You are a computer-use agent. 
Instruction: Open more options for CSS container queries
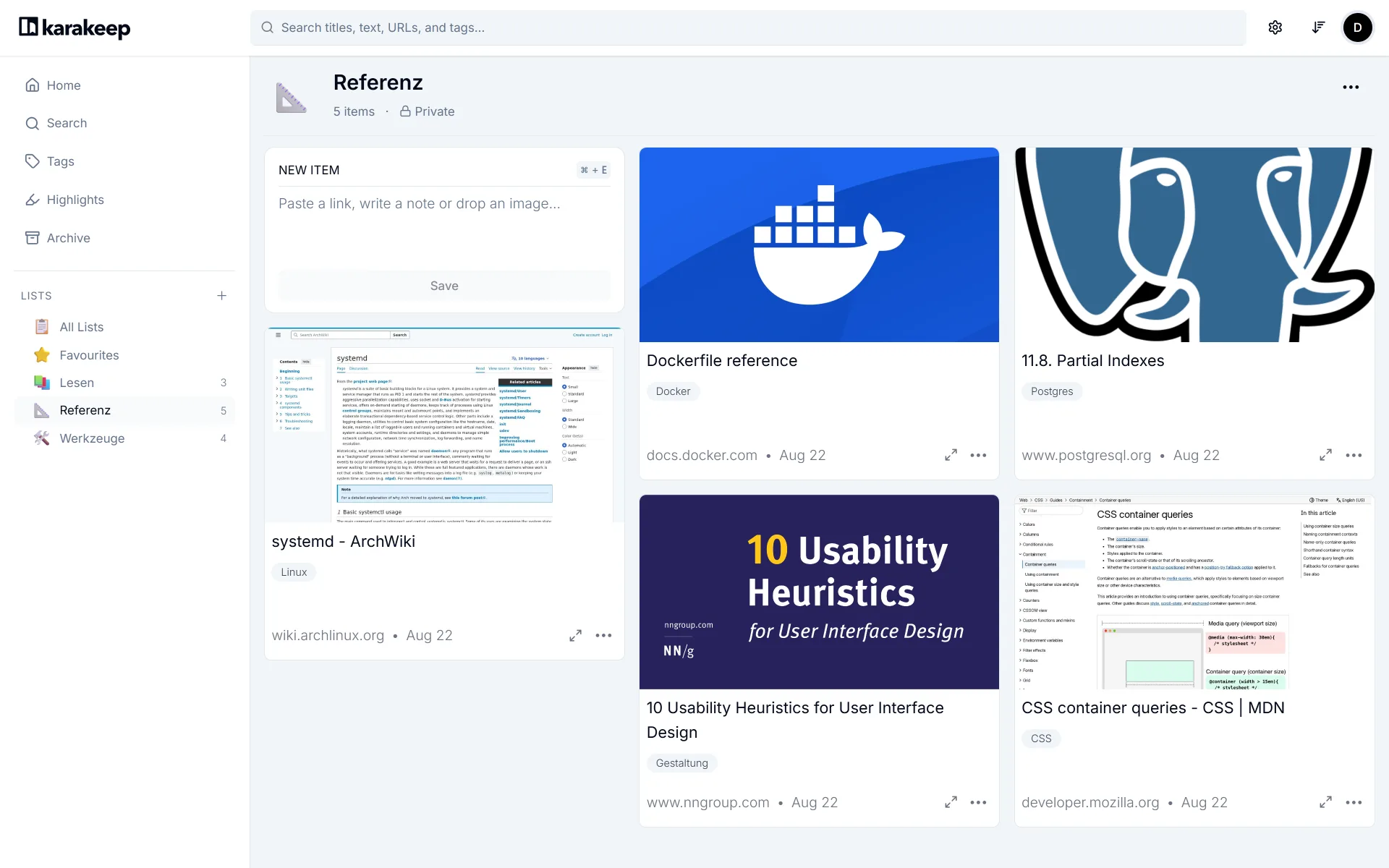1354,802
